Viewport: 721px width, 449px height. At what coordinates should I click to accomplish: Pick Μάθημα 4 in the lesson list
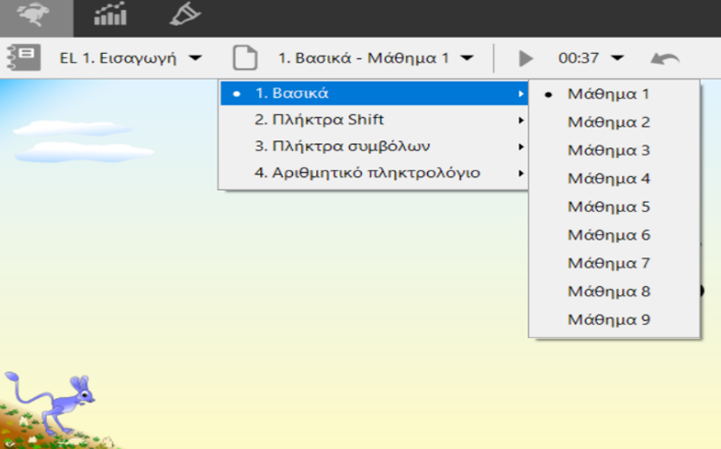[609, 179]
